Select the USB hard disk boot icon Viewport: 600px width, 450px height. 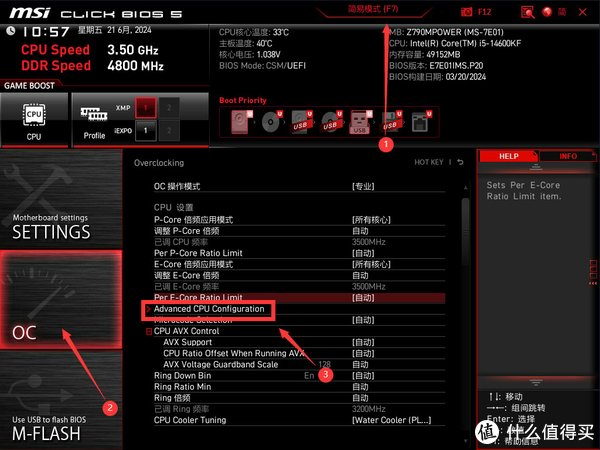point(302,122)
